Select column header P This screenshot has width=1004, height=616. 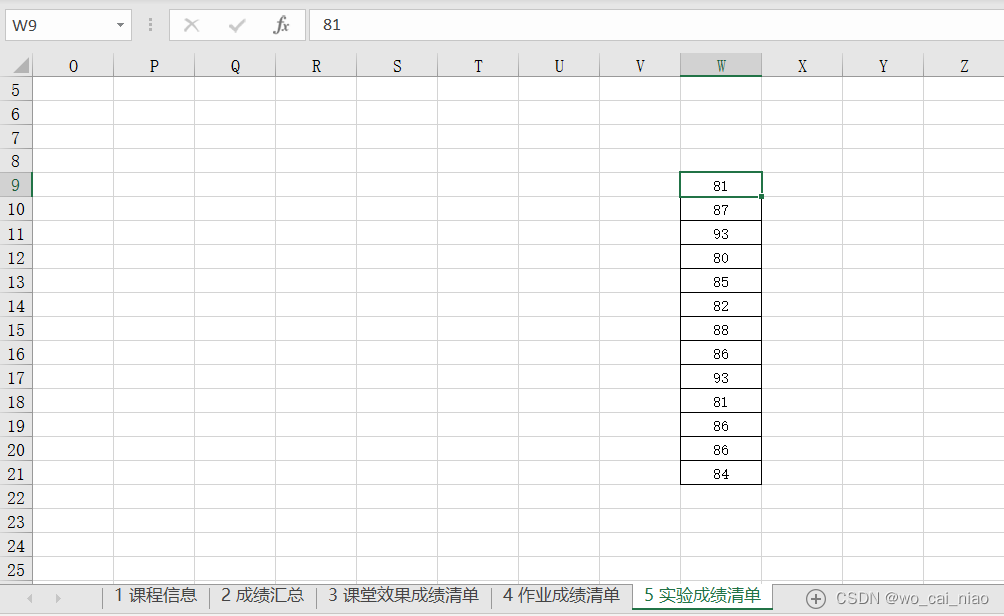pyautogui.click(x=154, y=66)
